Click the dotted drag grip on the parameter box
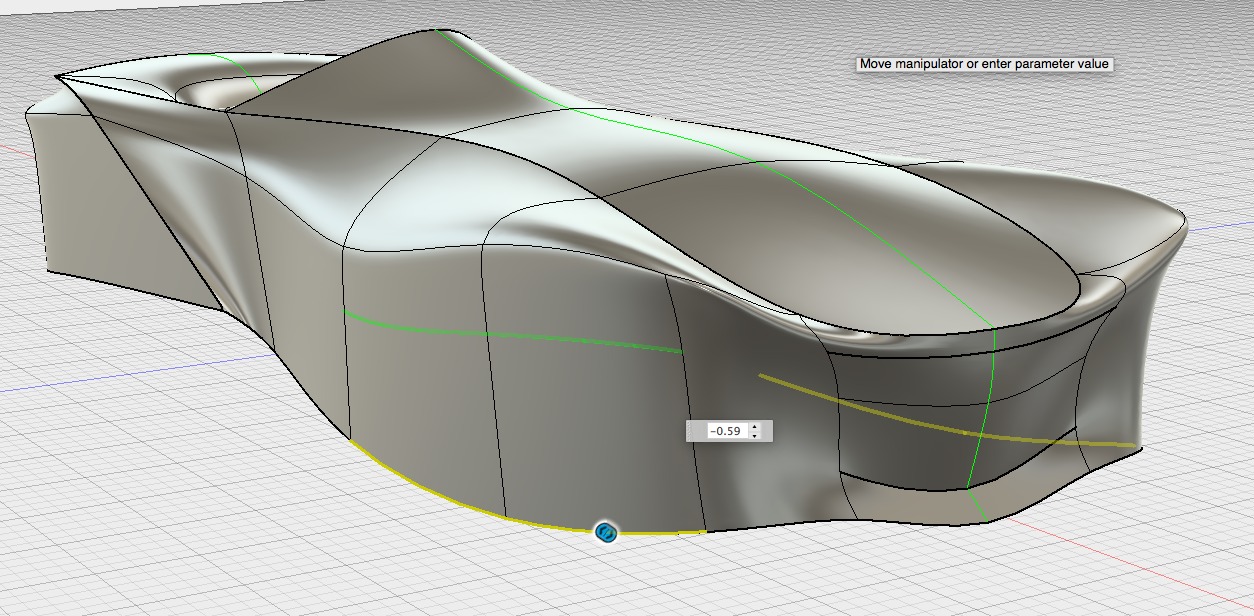Image resolution: width=1254 pixels, height=616 pixels. [x=689, y=430]
